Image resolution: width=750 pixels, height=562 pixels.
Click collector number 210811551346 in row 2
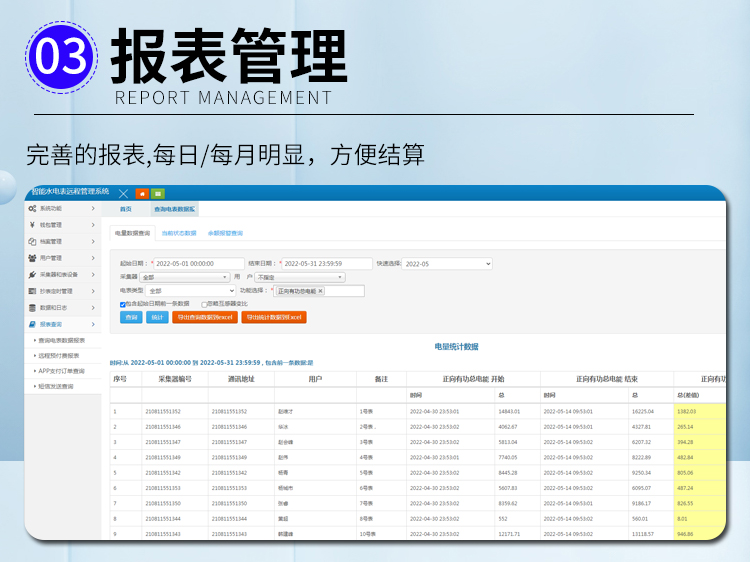tap(163, 427)
